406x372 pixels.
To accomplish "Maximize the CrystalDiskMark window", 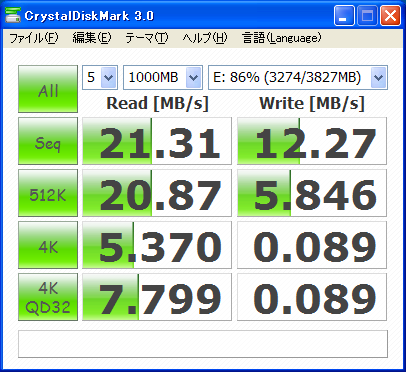I will click(x=367, y=16).
